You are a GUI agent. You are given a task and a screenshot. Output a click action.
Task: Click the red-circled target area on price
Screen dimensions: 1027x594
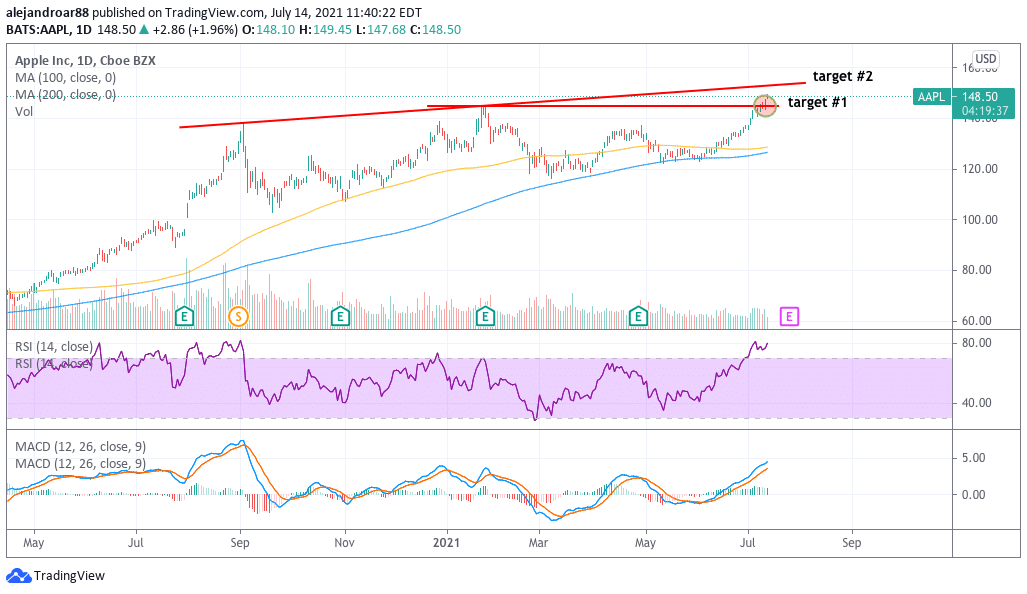764,105
